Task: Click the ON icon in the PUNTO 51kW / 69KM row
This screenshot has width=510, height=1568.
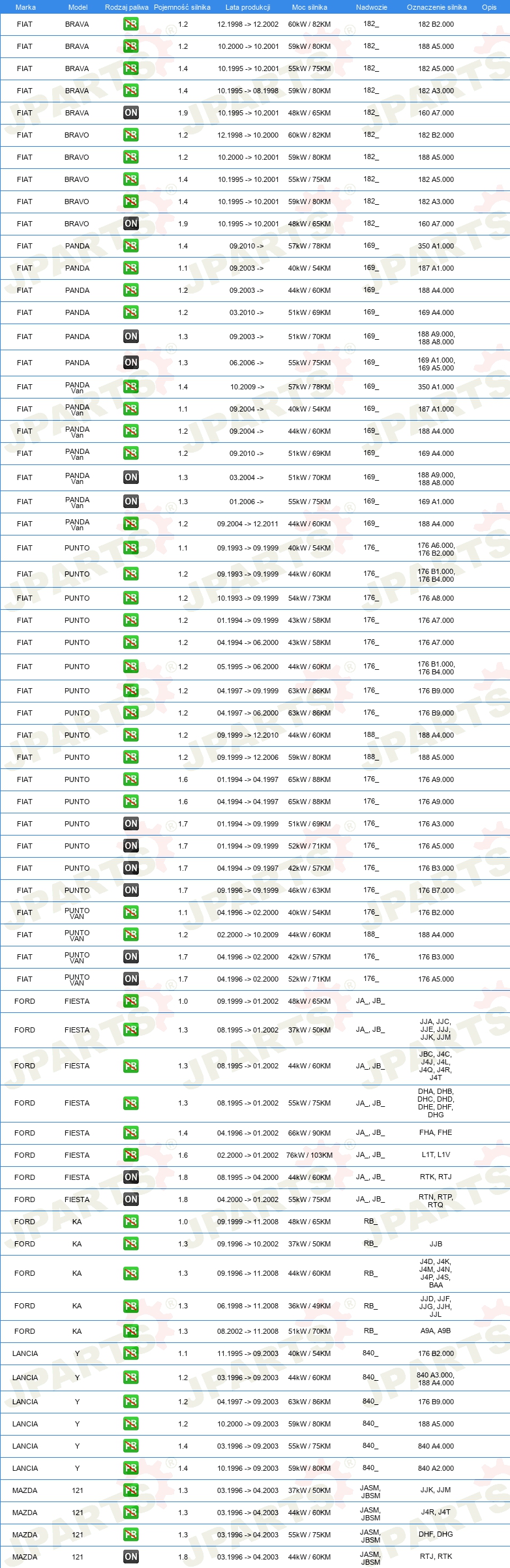Action: pyautogui.click(x=131, y=824)
